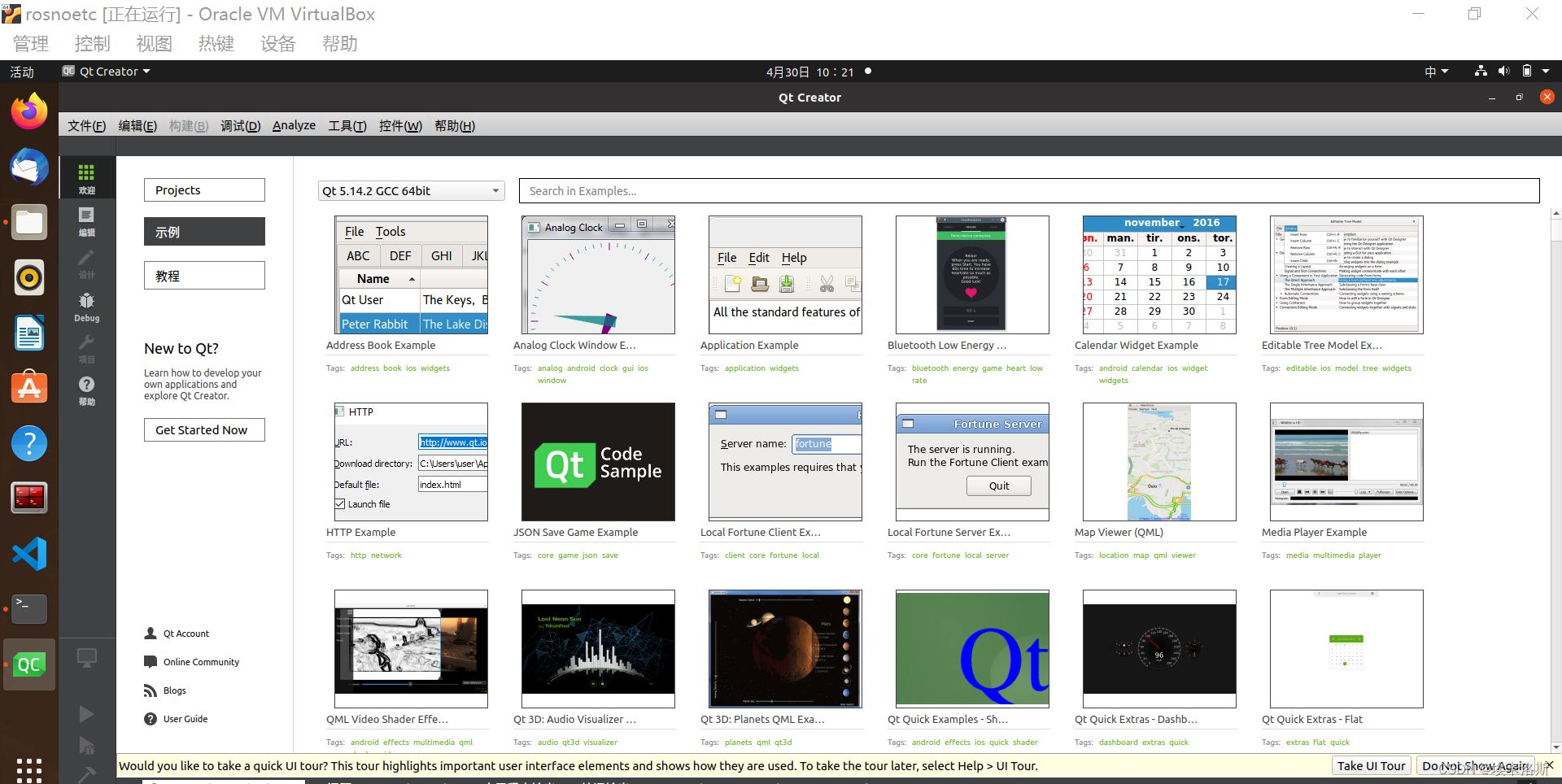This screenshot has width=1562, height=784.
Task: Click the 'bluetooth' tag link
Action: point(930,368)
